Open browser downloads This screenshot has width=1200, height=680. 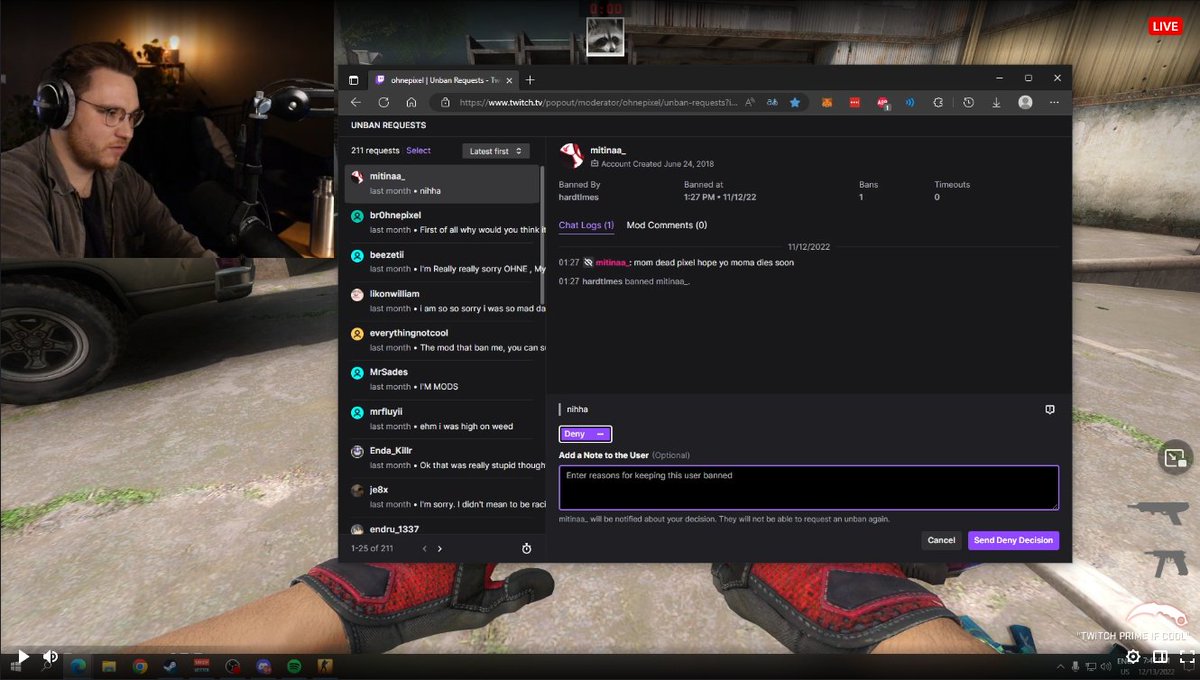coord(997,102)
